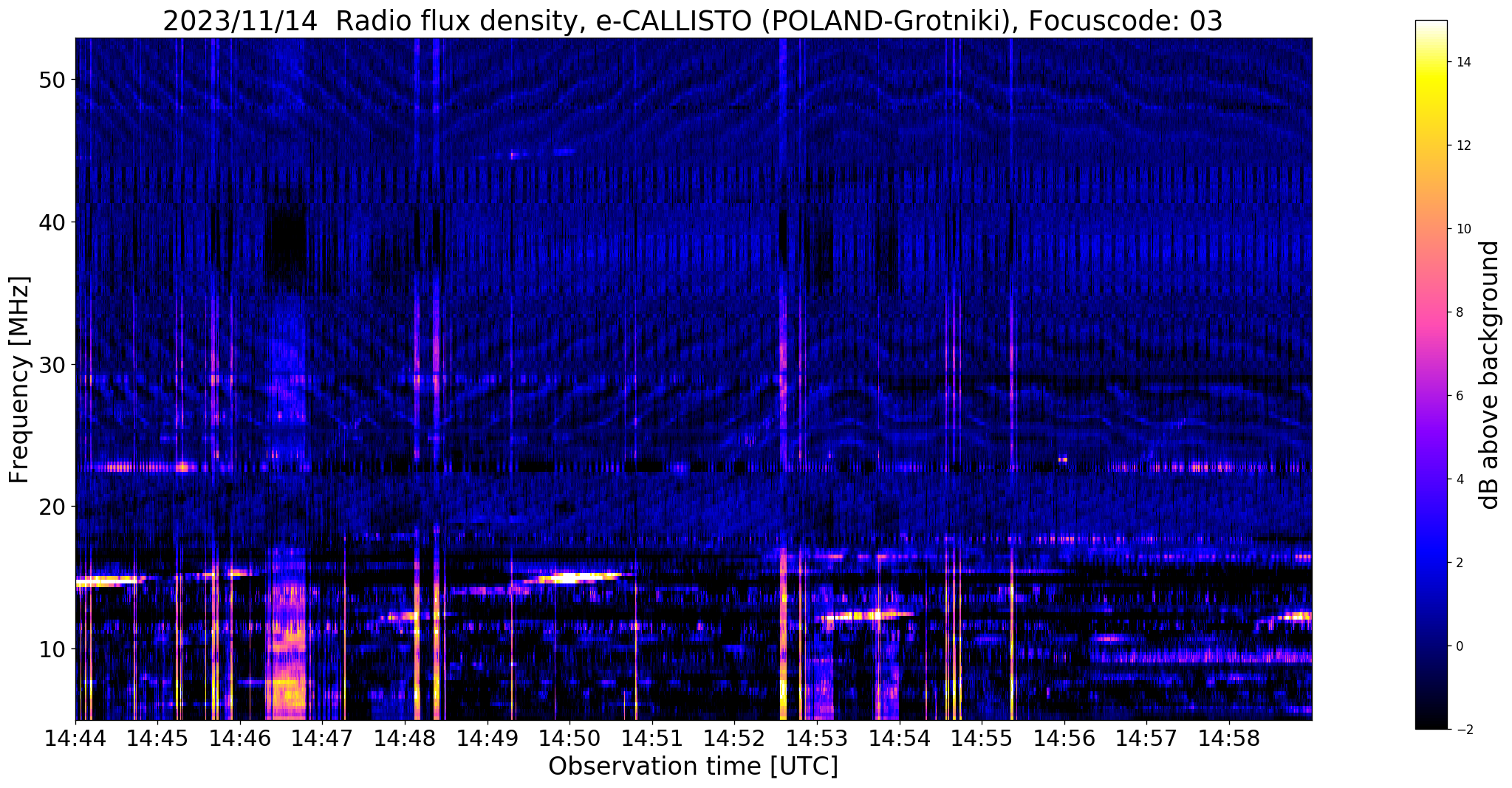Click the 14:57 time tick label

pyautogui.click(x=1147, y=738)
